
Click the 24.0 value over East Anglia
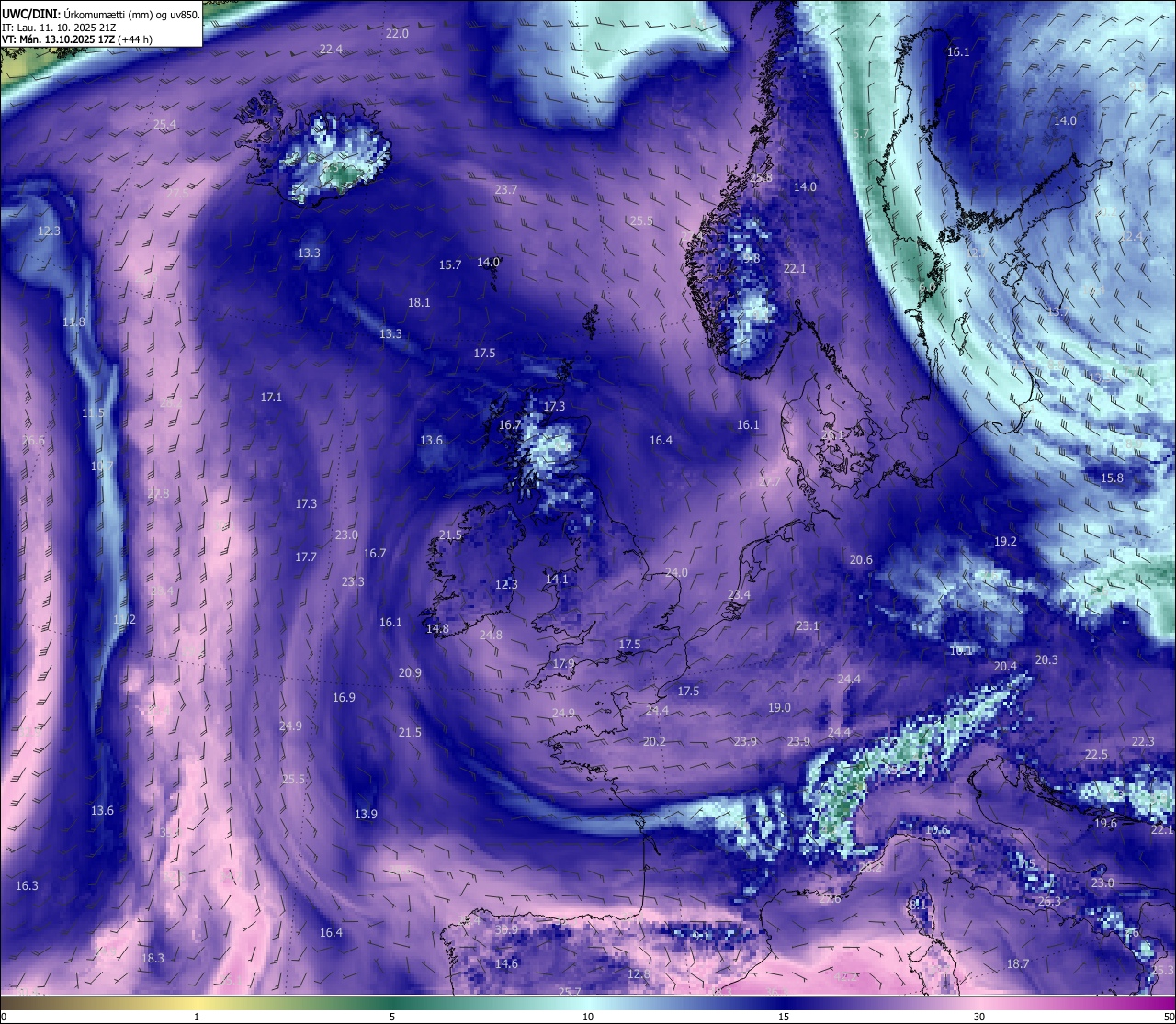click(x=676, y=572)
